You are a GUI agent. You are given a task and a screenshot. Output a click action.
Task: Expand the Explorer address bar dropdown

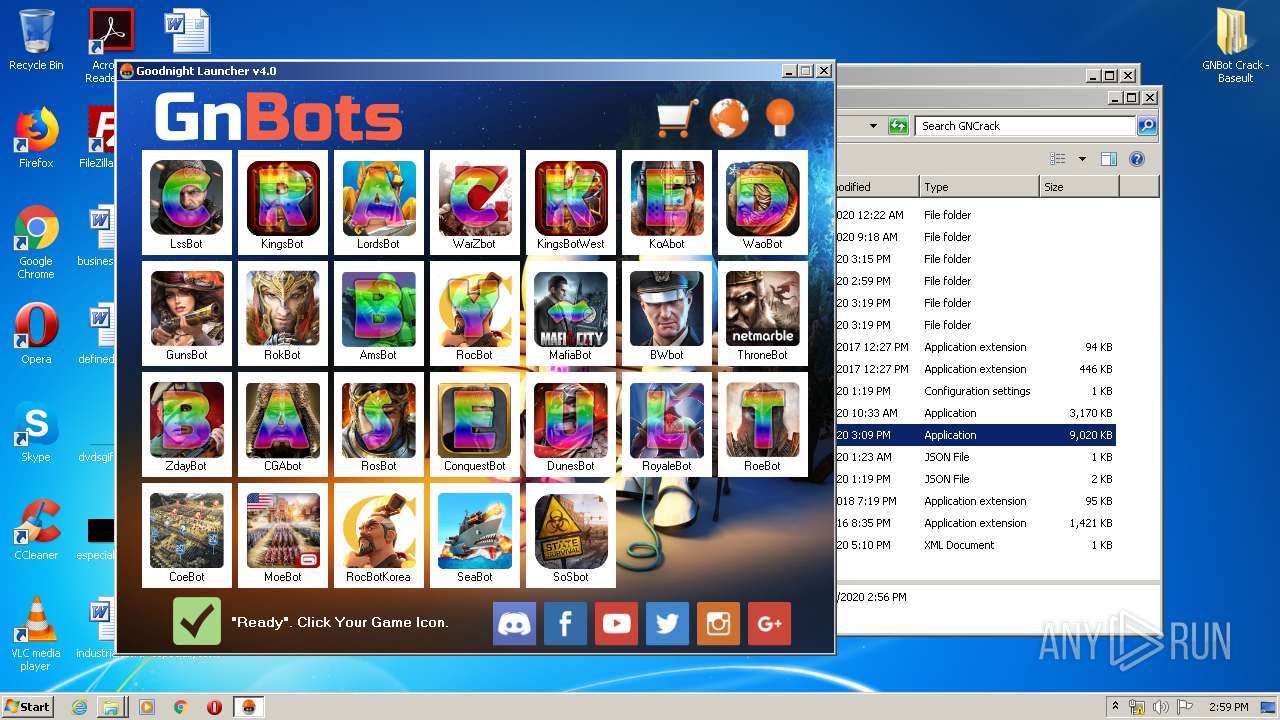(x=873, y=126)
